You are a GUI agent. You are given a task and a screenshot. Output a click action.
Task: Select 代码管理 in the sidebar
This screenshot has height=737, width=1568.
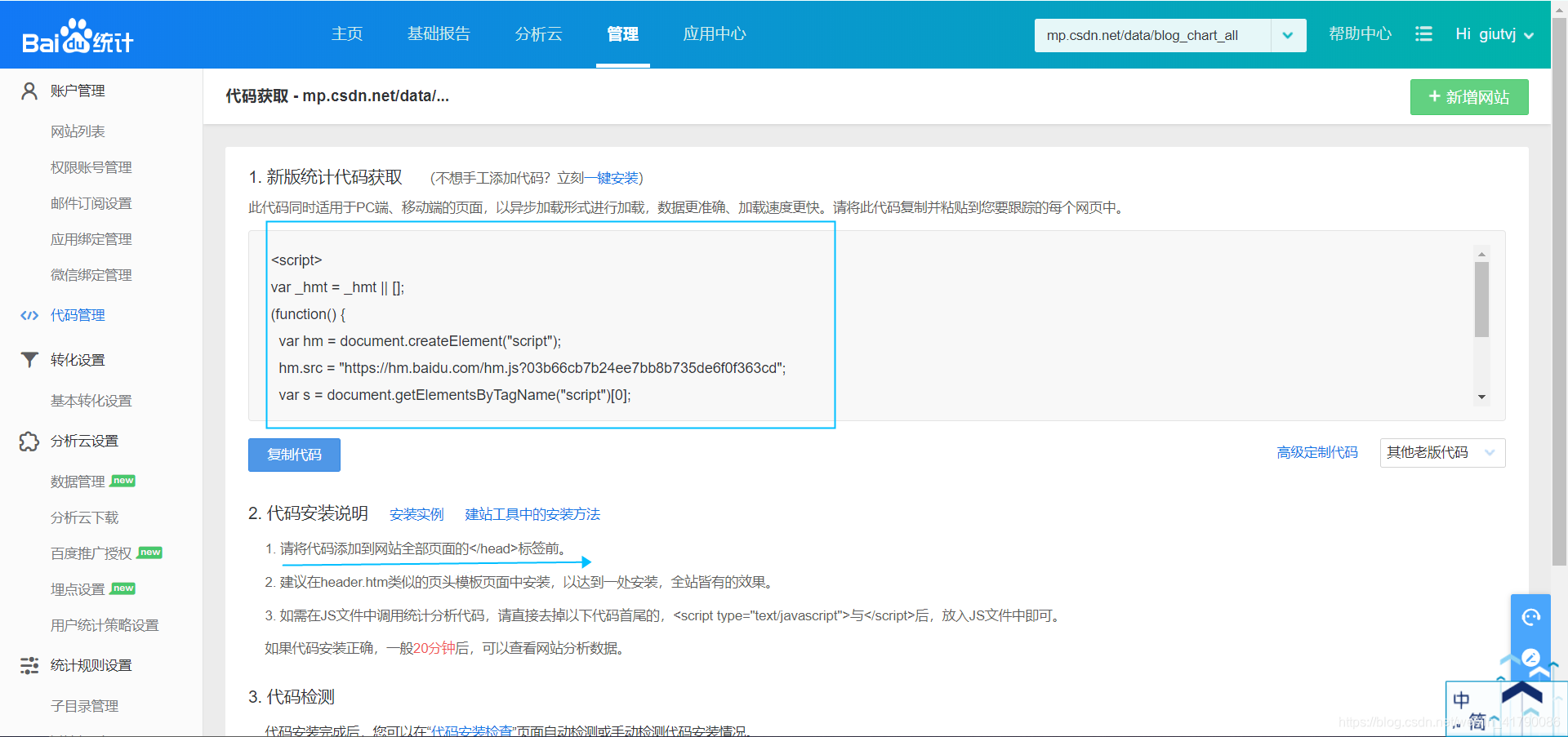[78, 315]
